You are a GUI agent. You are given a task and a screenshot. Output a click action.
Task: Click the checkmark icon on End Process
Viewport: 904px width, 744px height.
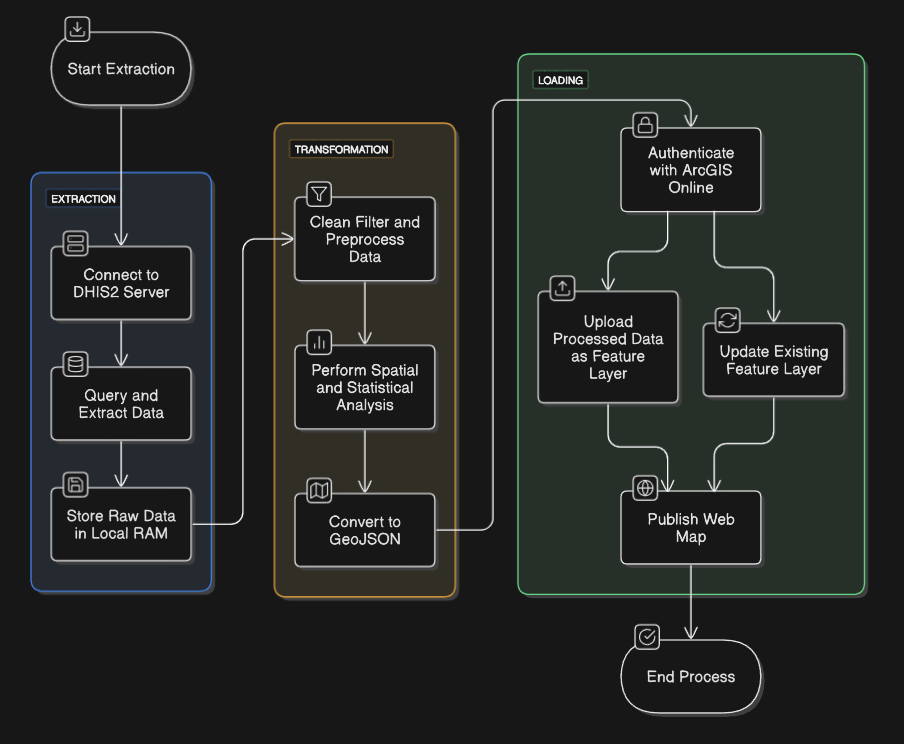pos(647,636)
